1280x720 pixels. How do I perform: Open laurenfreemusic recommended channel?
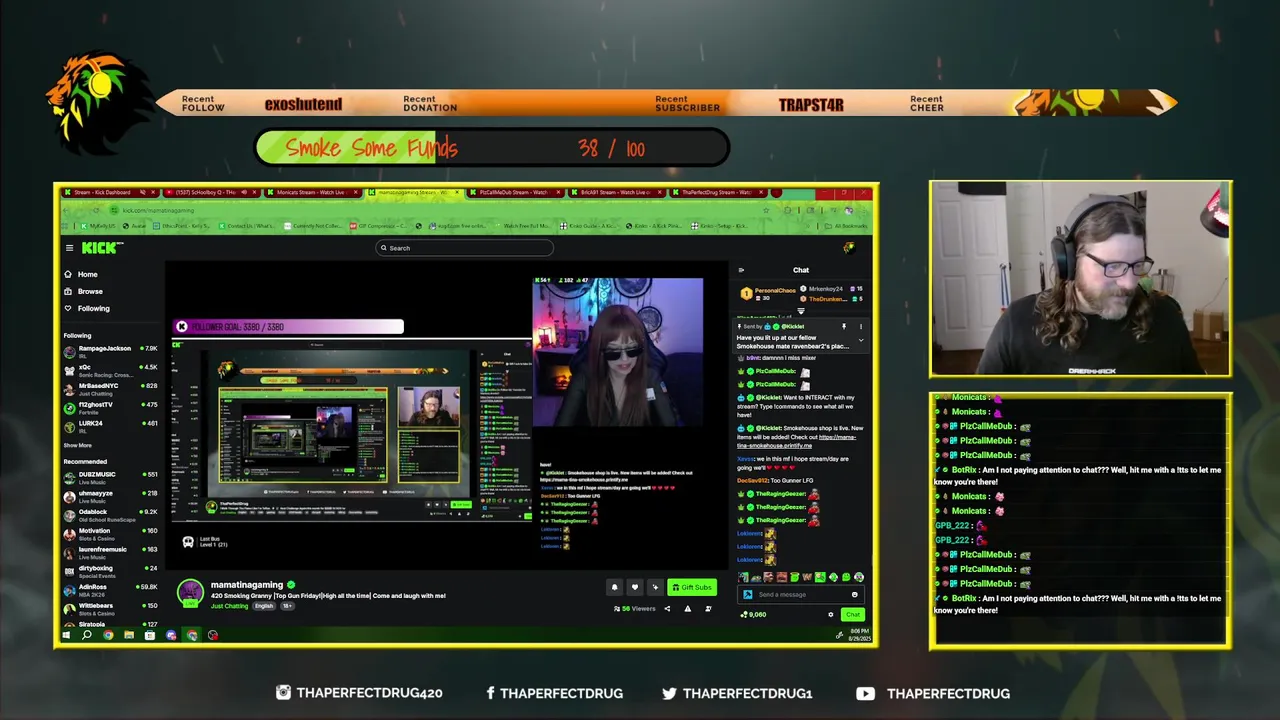[x=110, y=552]
